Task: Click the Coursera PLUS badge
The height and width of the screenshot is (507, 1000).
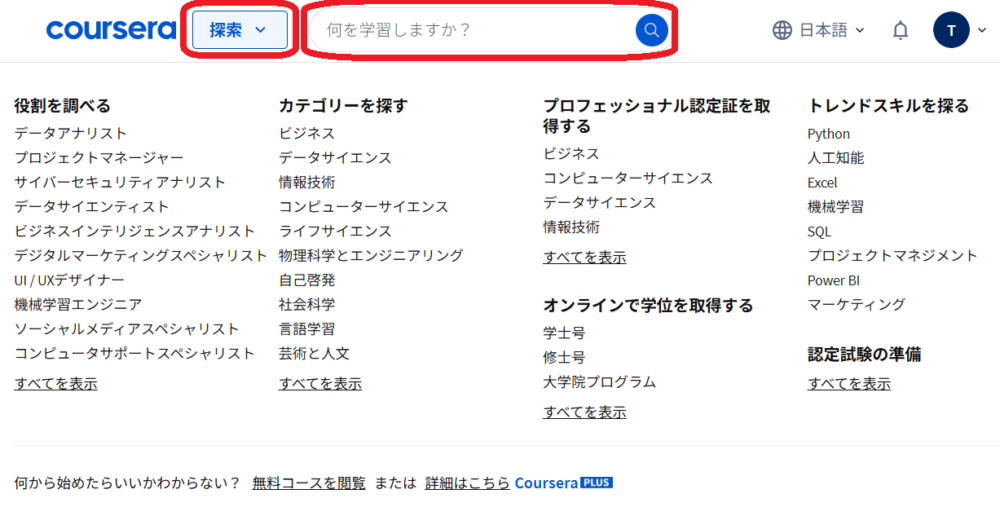Action: click(x=596, y=482)
